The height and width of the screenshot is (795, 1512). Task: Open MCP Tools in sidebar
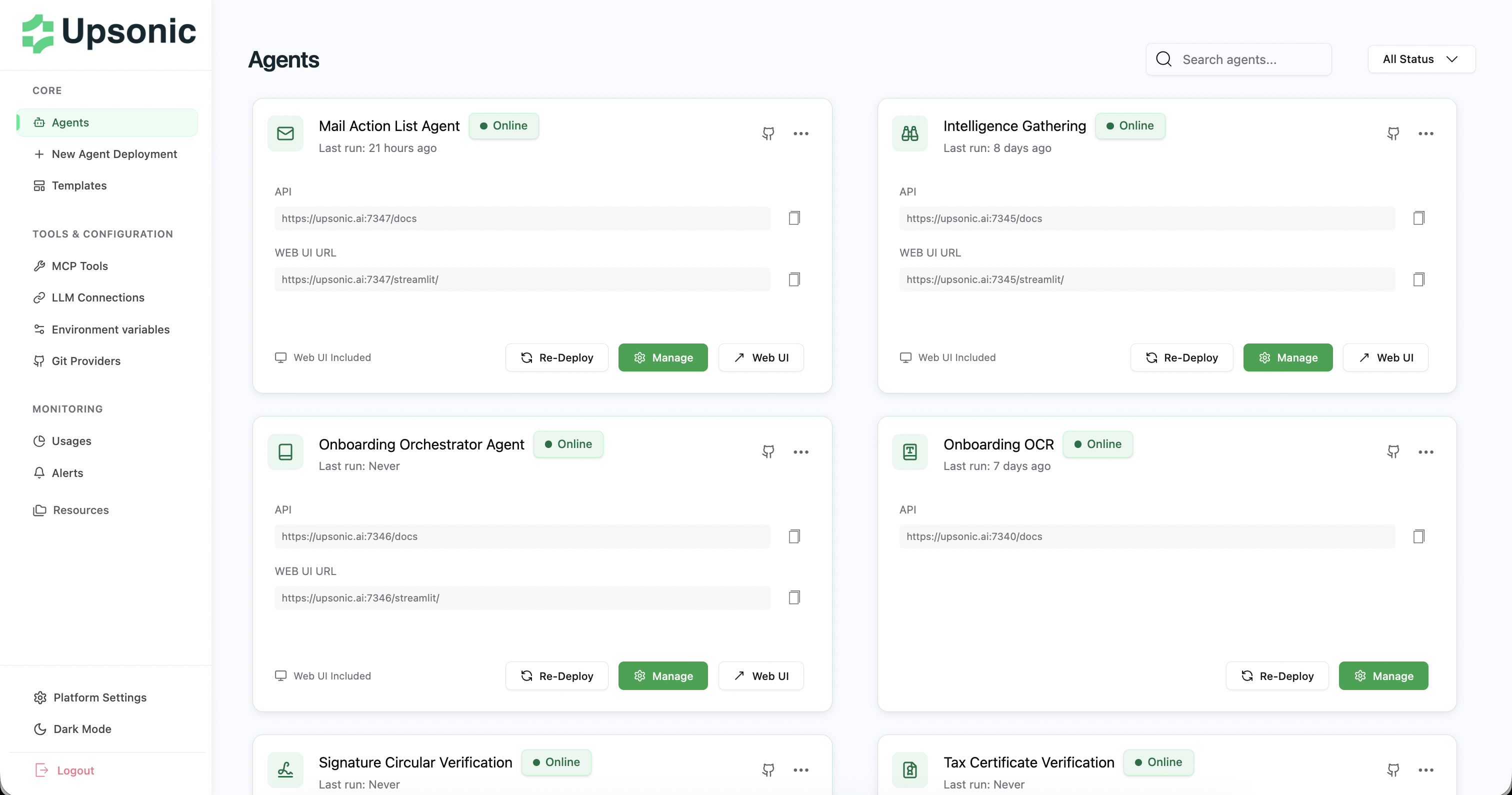[80, 266]
